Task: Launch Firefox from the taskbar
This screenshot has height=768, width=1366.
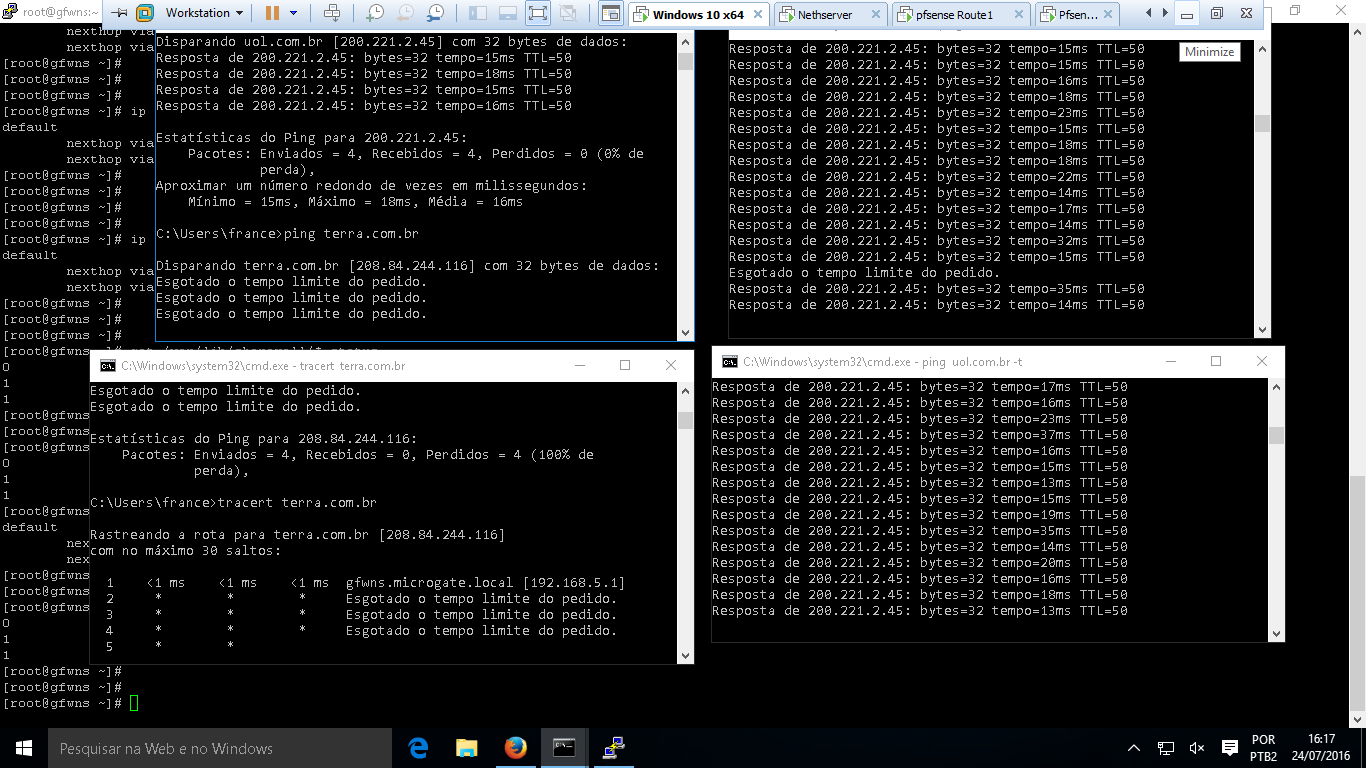Action: pos(515,748)
